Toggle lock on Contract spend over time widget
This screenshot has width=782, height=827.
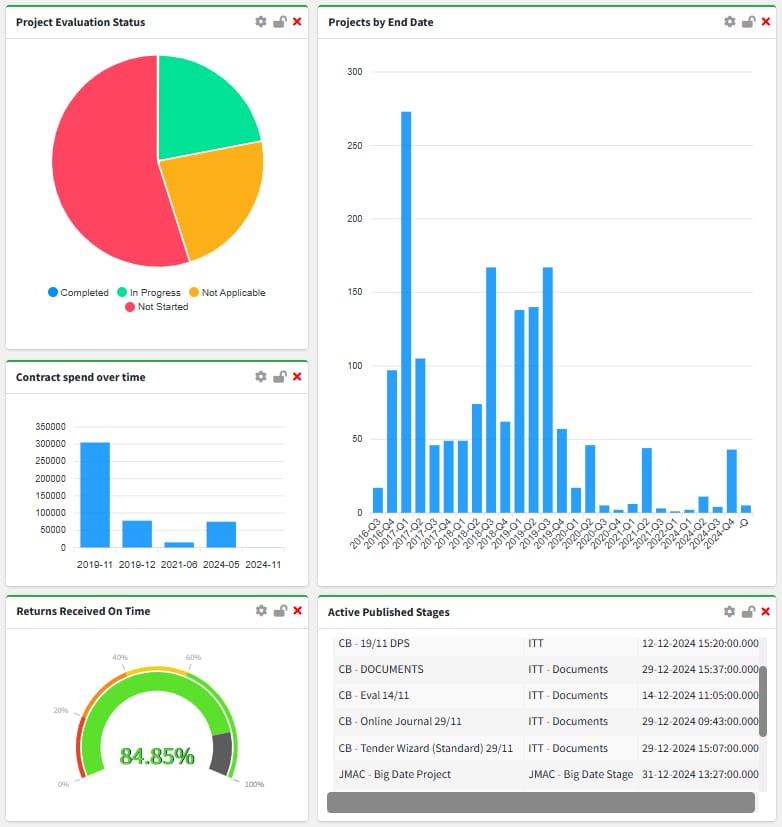tap(280, 377)
